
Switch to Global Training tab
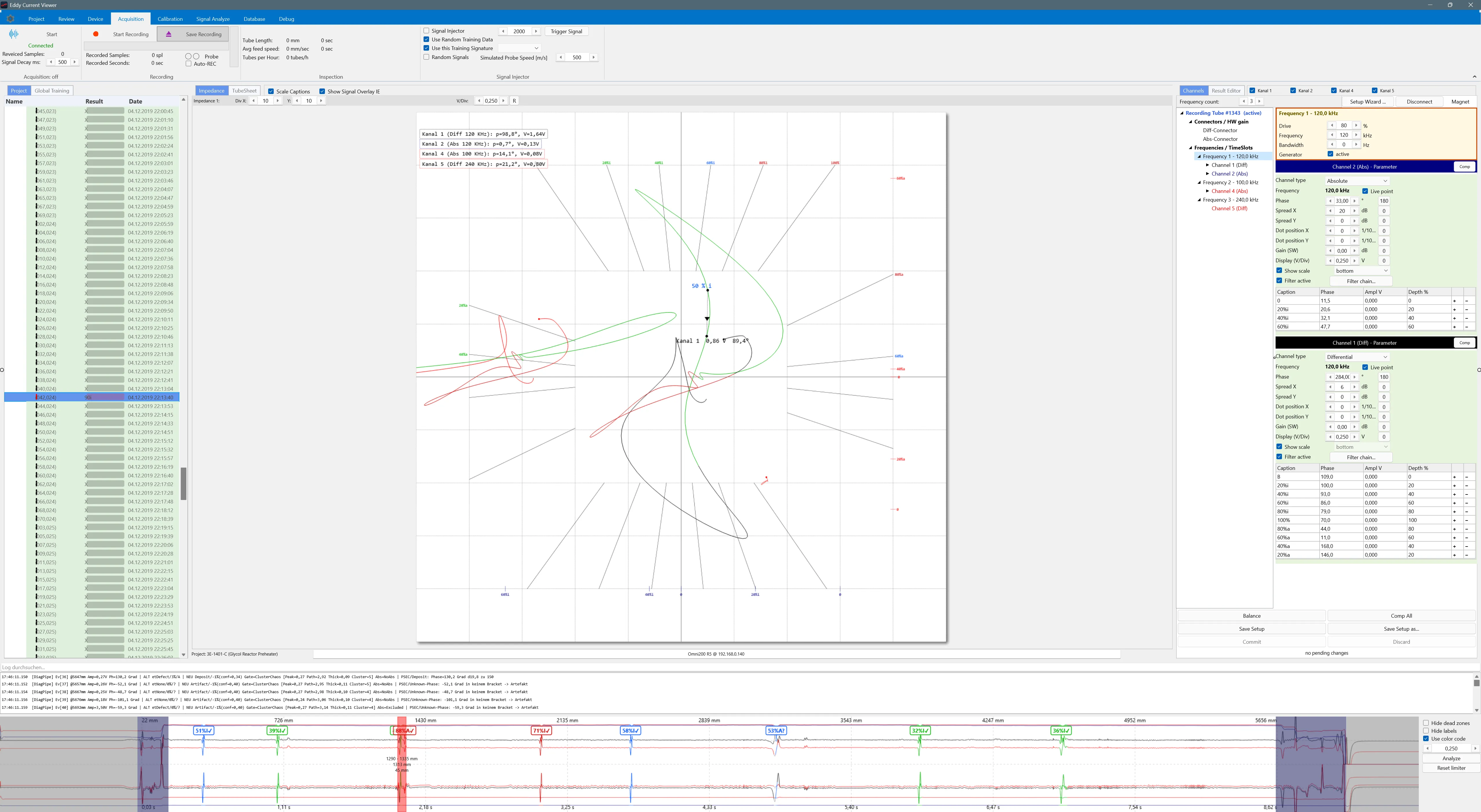52,90
